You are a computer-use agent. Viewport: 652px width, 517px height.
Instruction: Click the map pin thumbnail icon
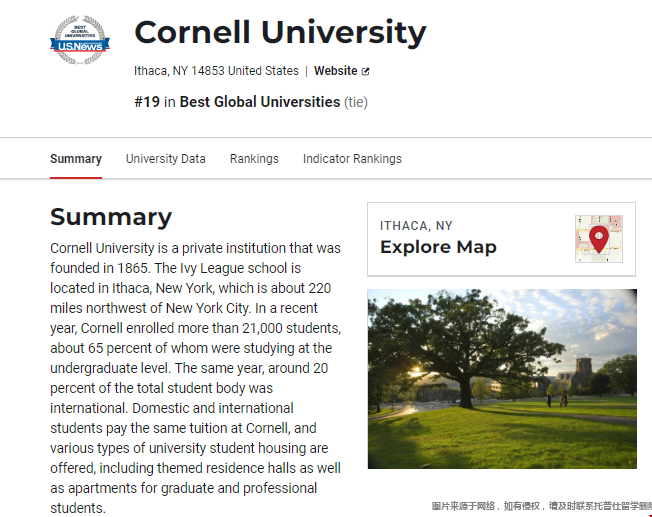(599, 239)
